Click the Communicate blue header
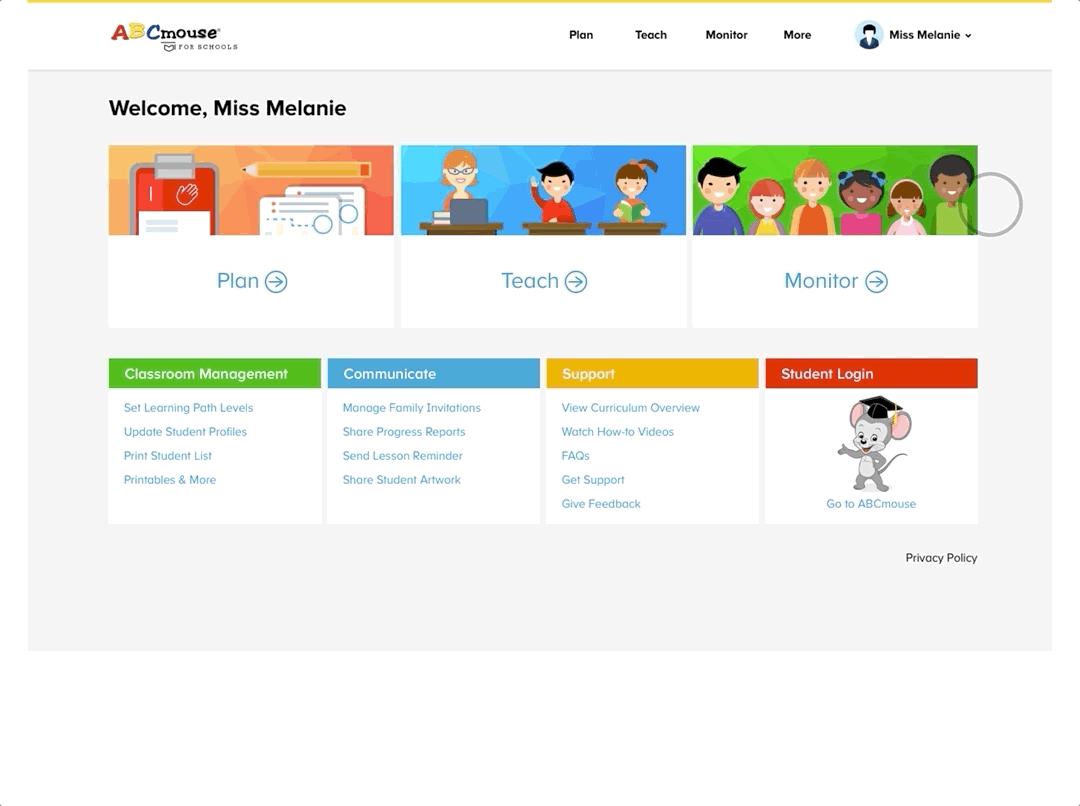Viewport: 1080px width, 806px height. (433, 373)
